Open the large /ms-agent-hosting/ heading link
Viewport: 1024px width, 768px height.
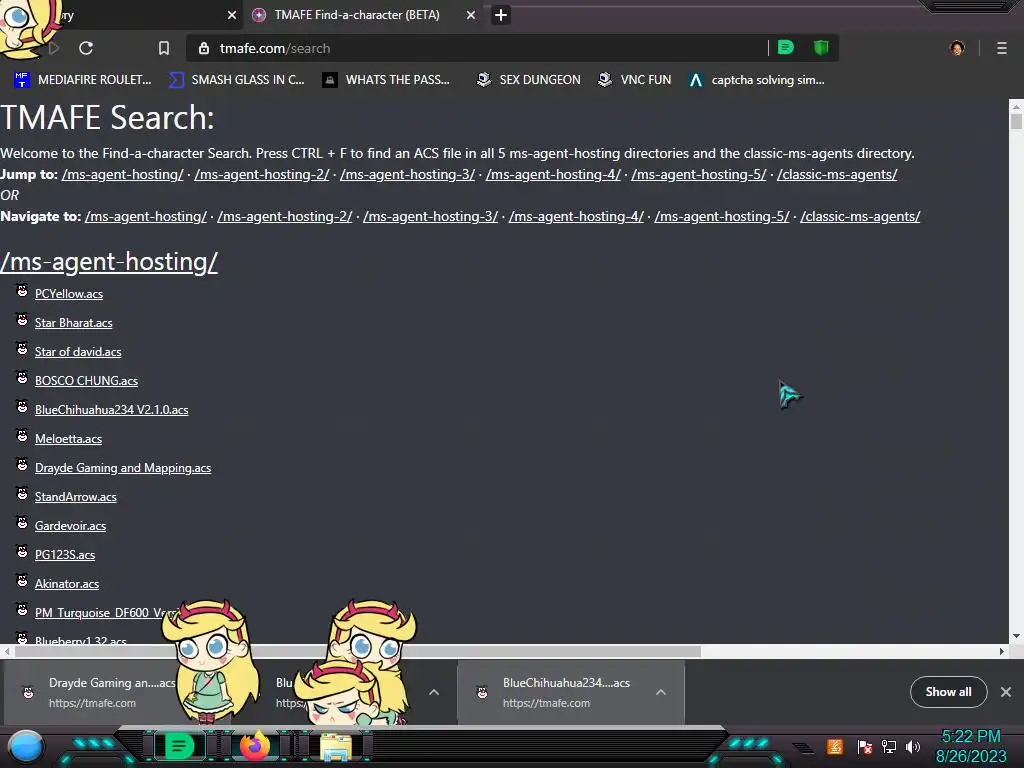coord(109,262)
